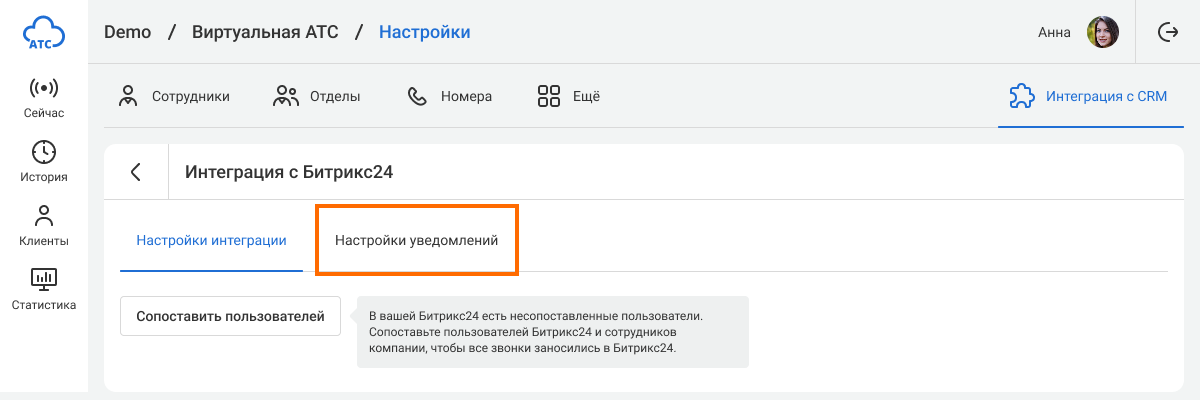This screenshot has height=400, width=1200.
Task: Open the Отделы departments section
Action: coord(317,97)
